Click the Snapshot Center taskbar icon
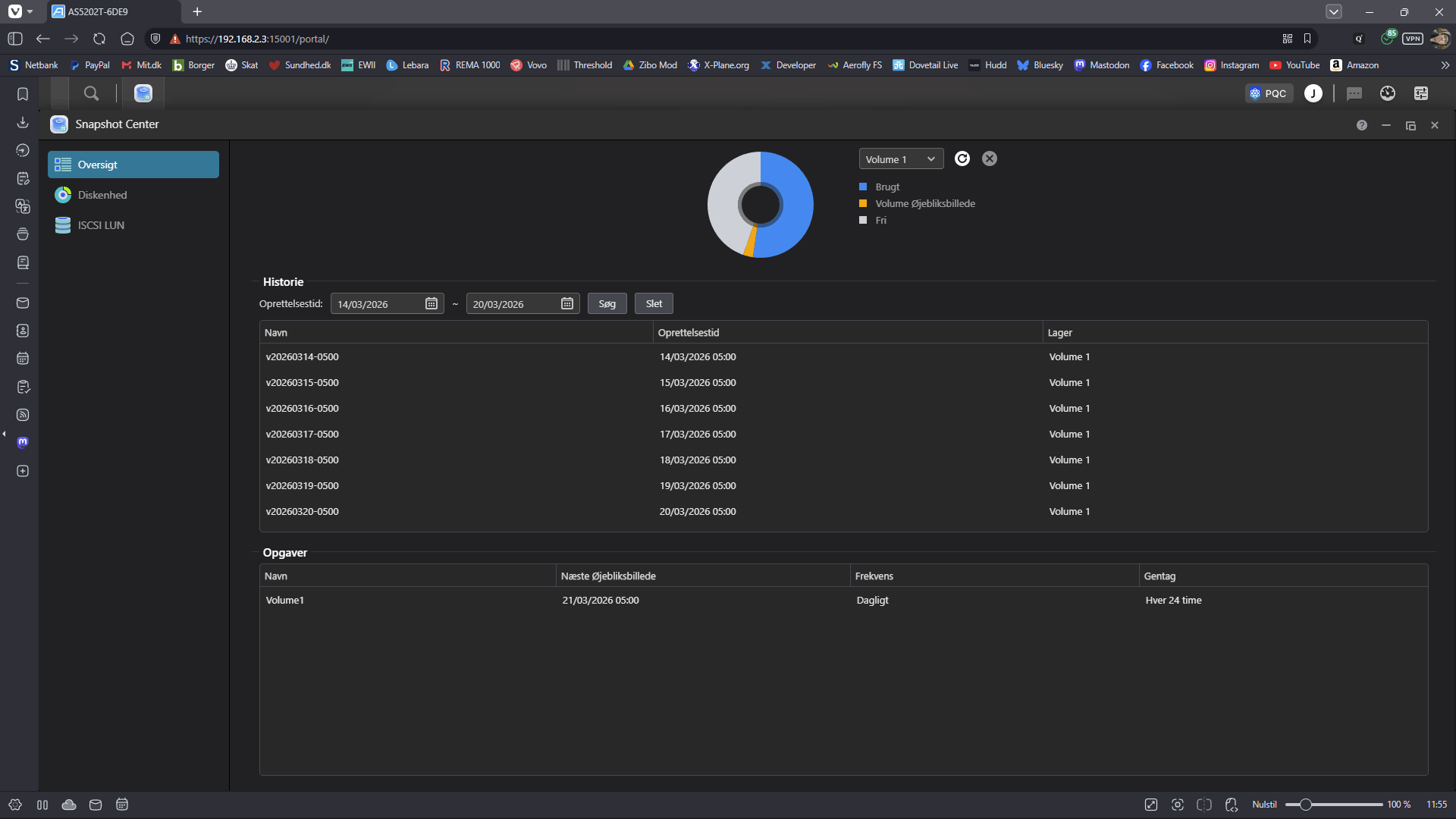The image size is (1456, 819). click(143, 93)
